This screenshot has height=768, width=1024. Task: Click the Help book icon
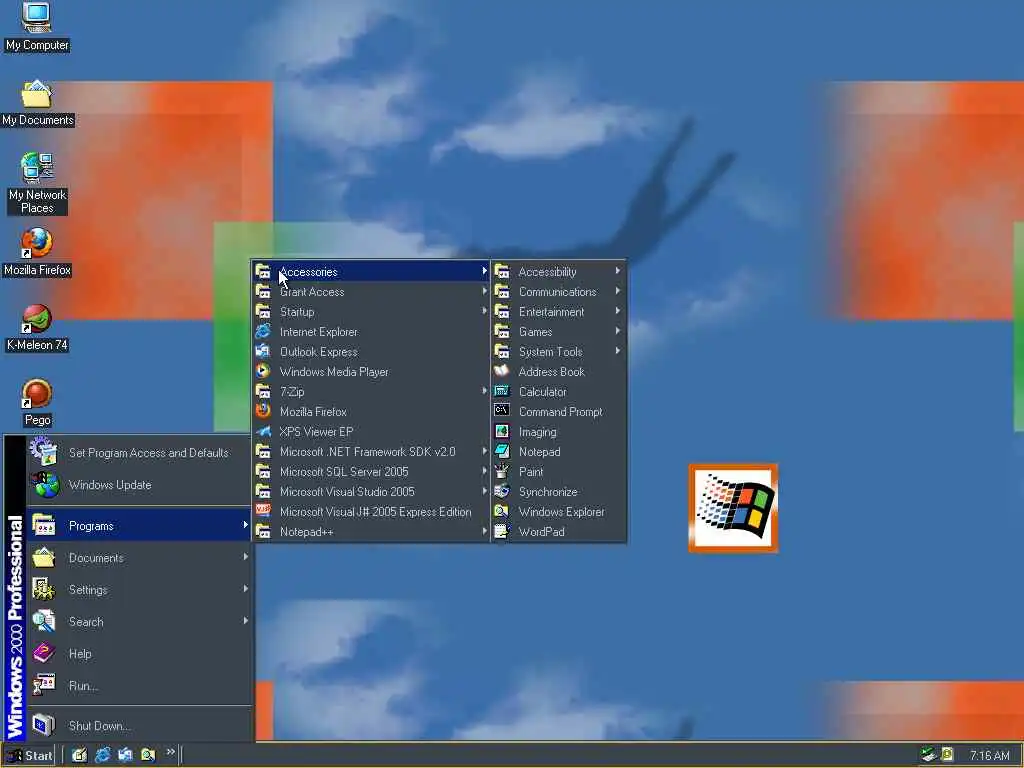tap(44, 653)
